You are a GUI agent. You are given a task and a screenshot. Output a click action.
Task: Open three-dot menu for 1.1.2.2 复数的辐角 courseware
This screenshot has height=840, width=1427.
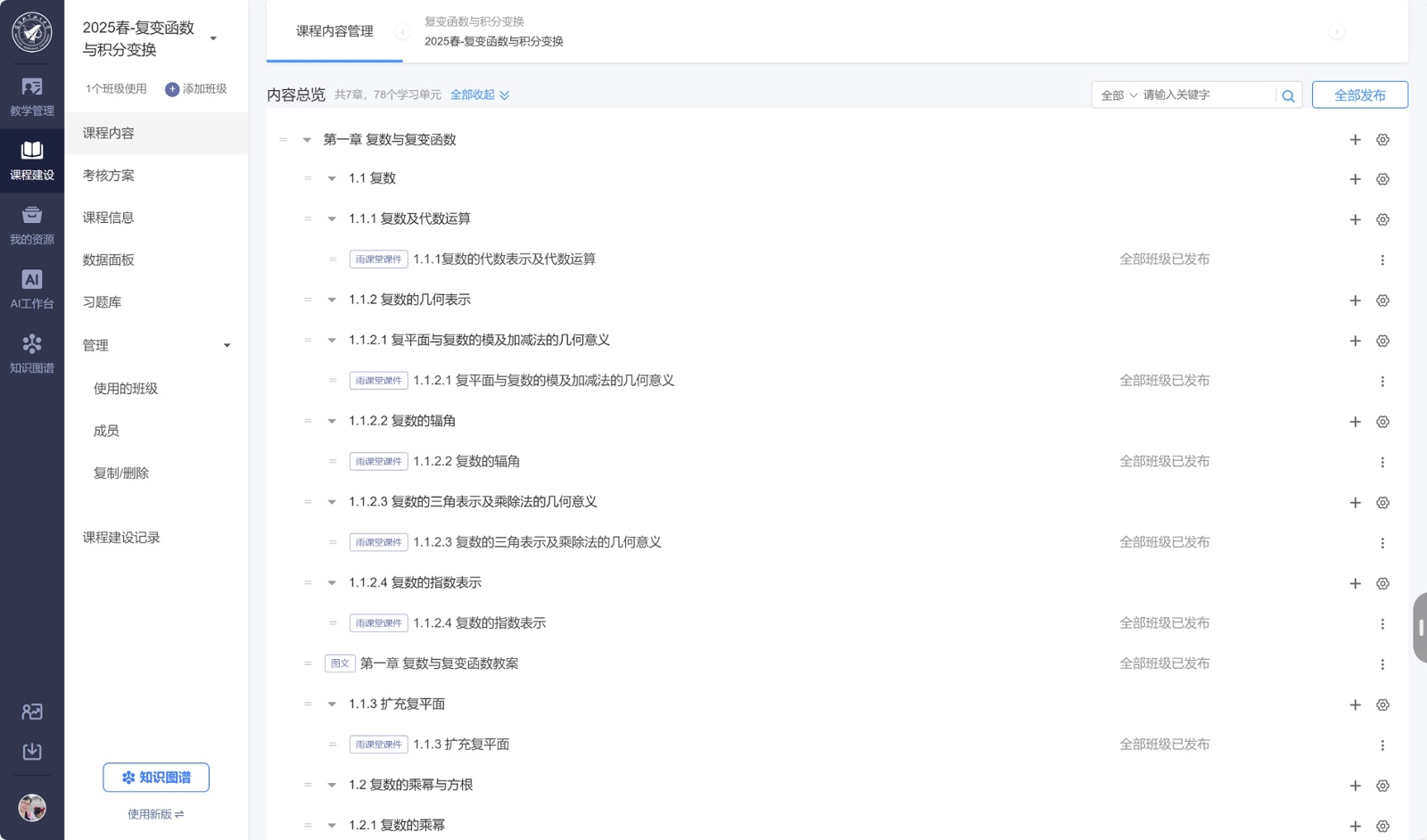coord(1382,462)
